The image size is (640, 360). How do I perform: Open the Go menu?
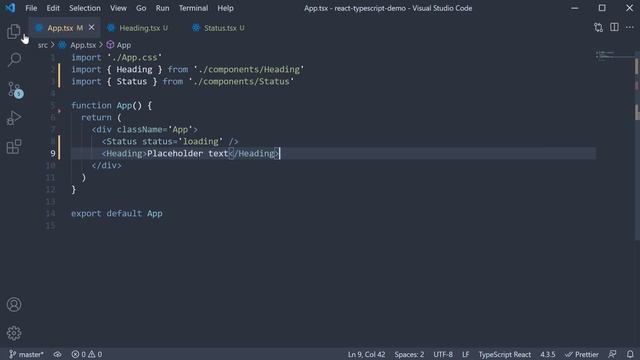(x=141, y=8)
